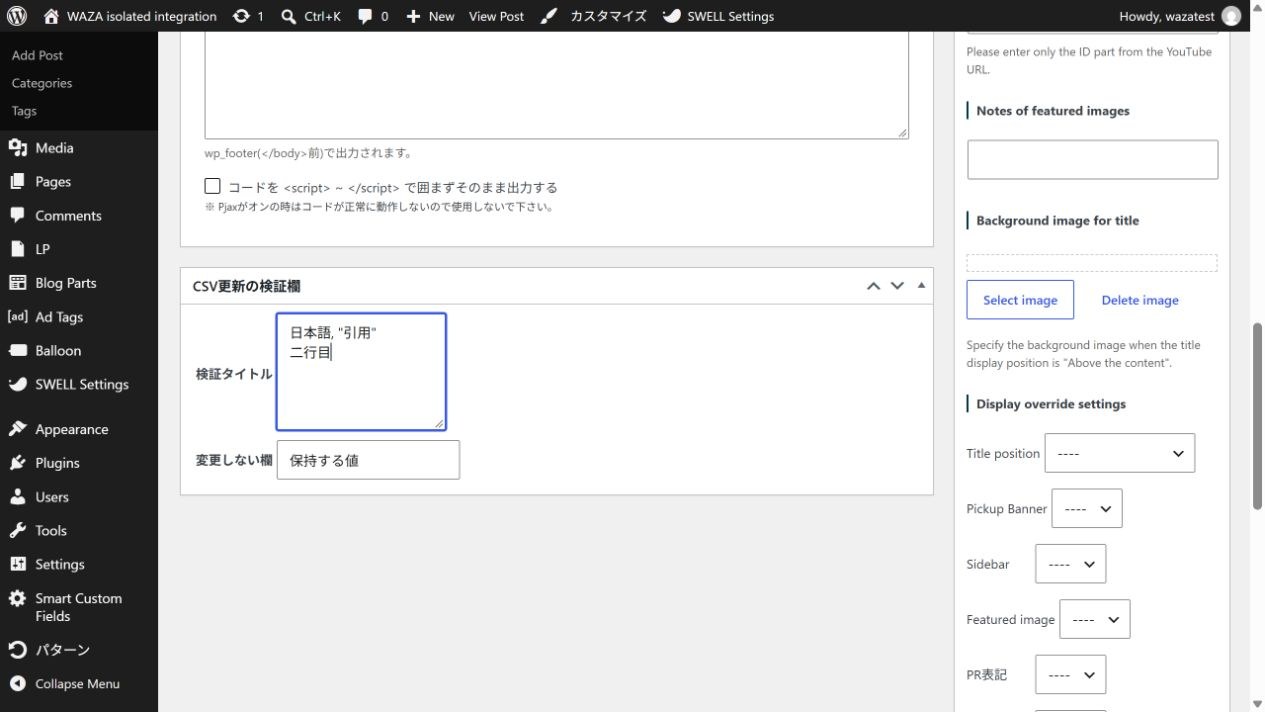The height and width of the screenshot is (712, 1265).
Task: Click the page vertical scrollbar thumb
Action: point(1257,417)
